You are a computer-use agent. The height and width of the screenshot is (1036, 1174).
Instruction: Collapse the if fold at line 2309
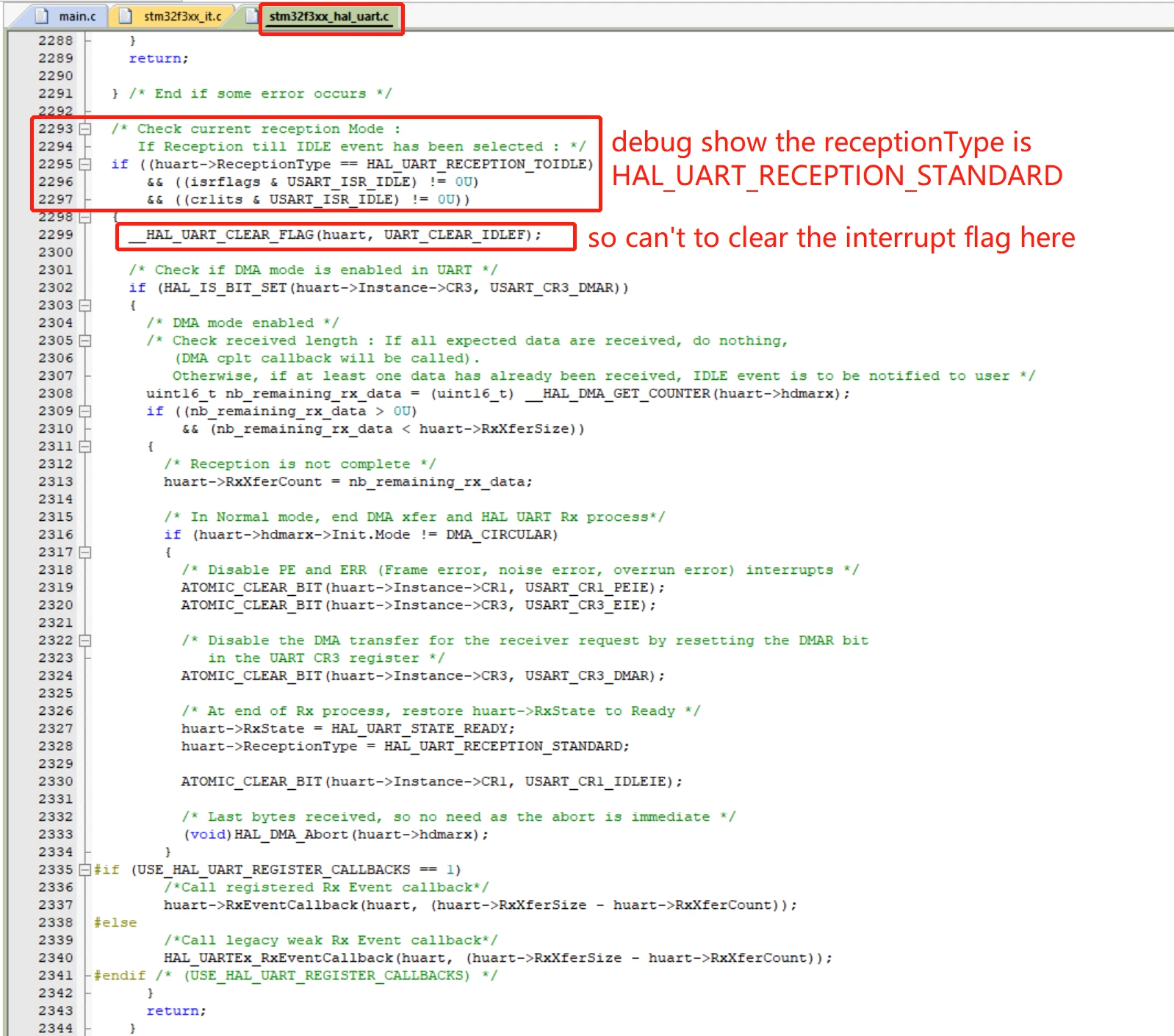pos(85,411)
